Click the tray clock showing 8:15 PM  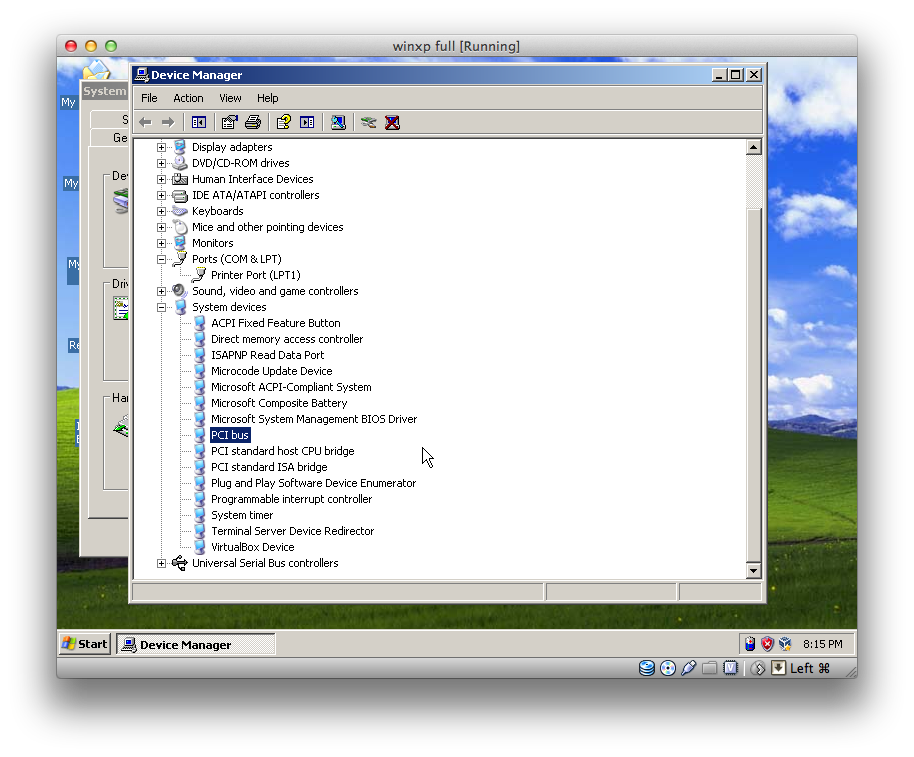pyautogui.click(x=822, y=645)
